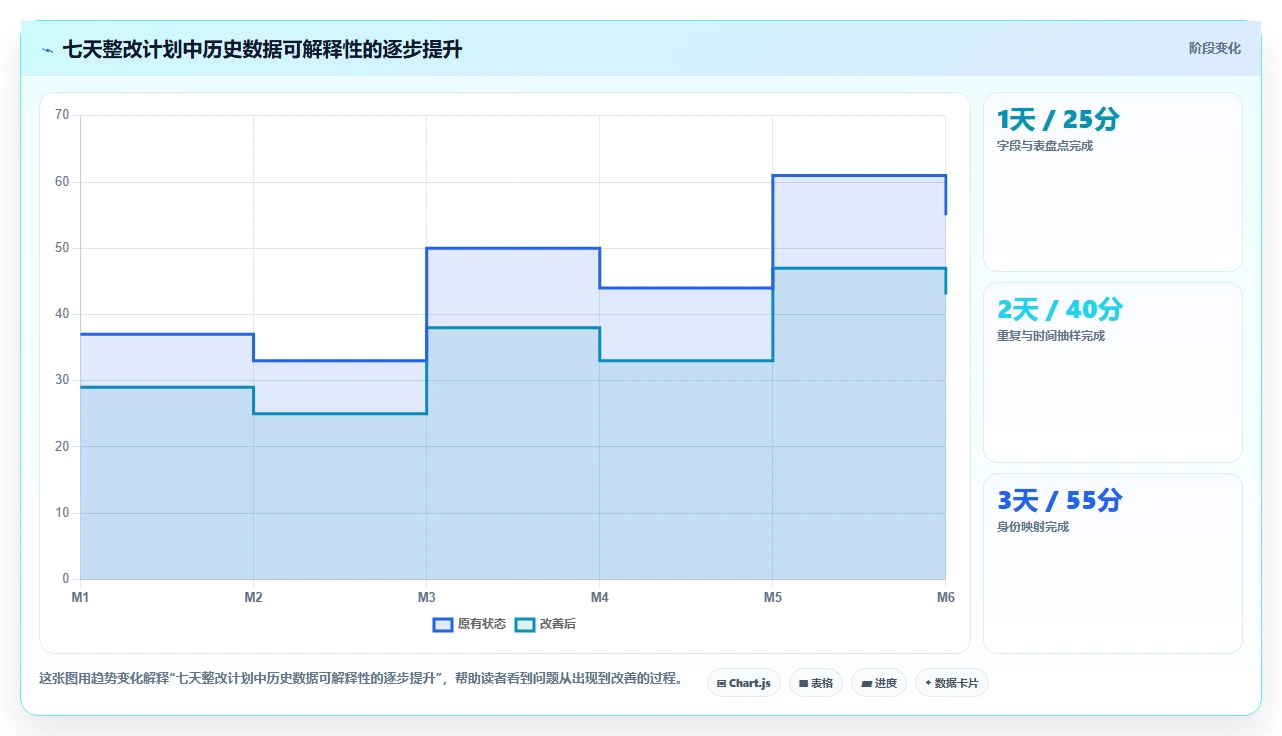This screenshot has height=736, width=1282.
Task: Click the M5 axis label
Action: coord(773,598)
